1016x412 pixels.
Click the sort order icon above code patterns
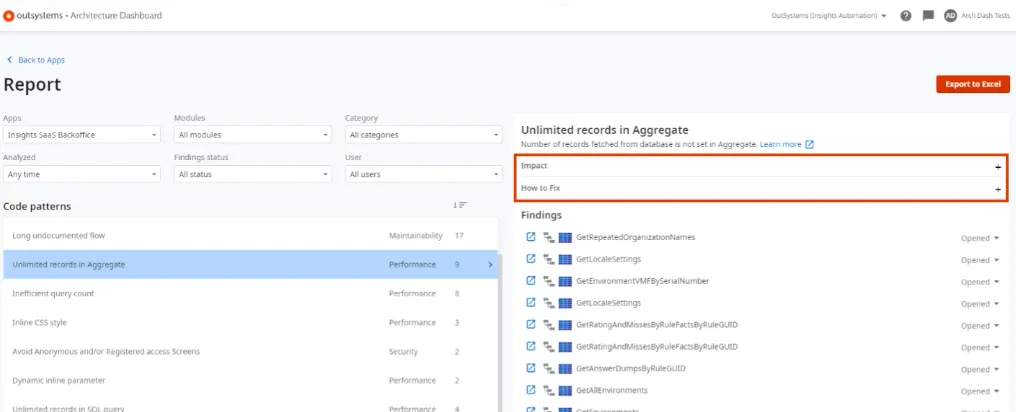point(460,205)
